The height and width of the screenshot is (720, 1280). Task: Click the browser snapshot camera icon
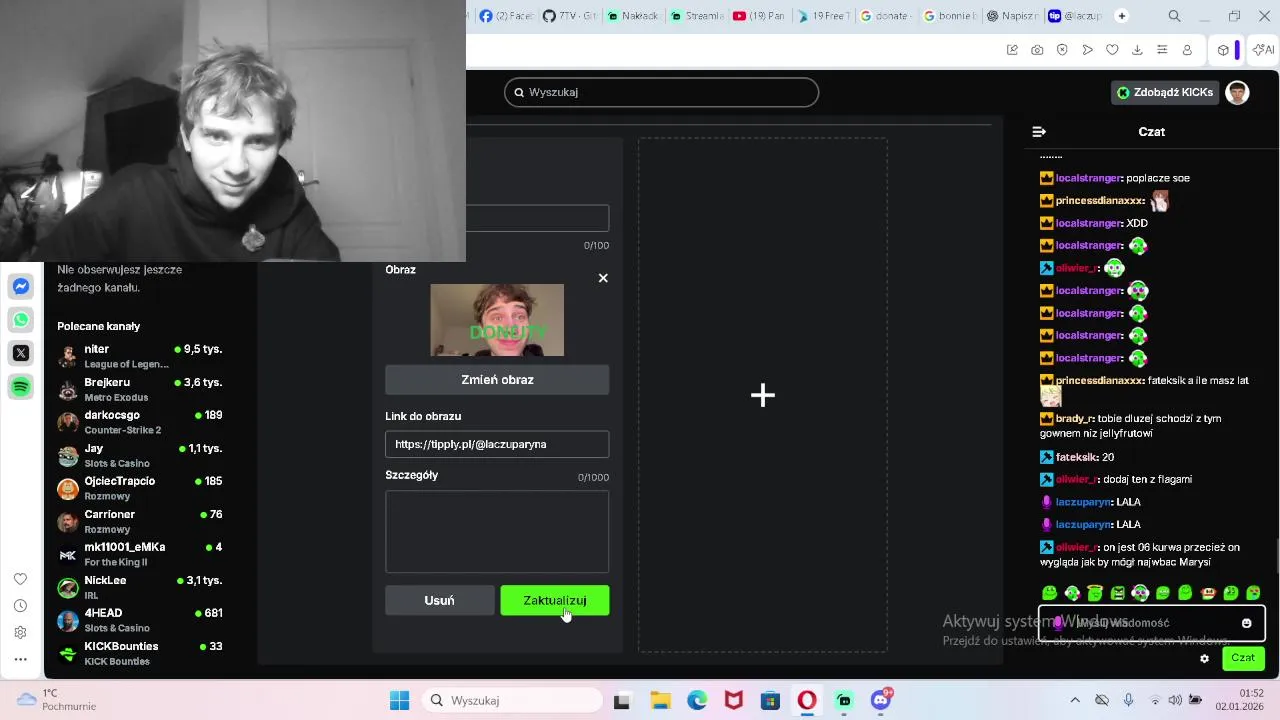1037,50
